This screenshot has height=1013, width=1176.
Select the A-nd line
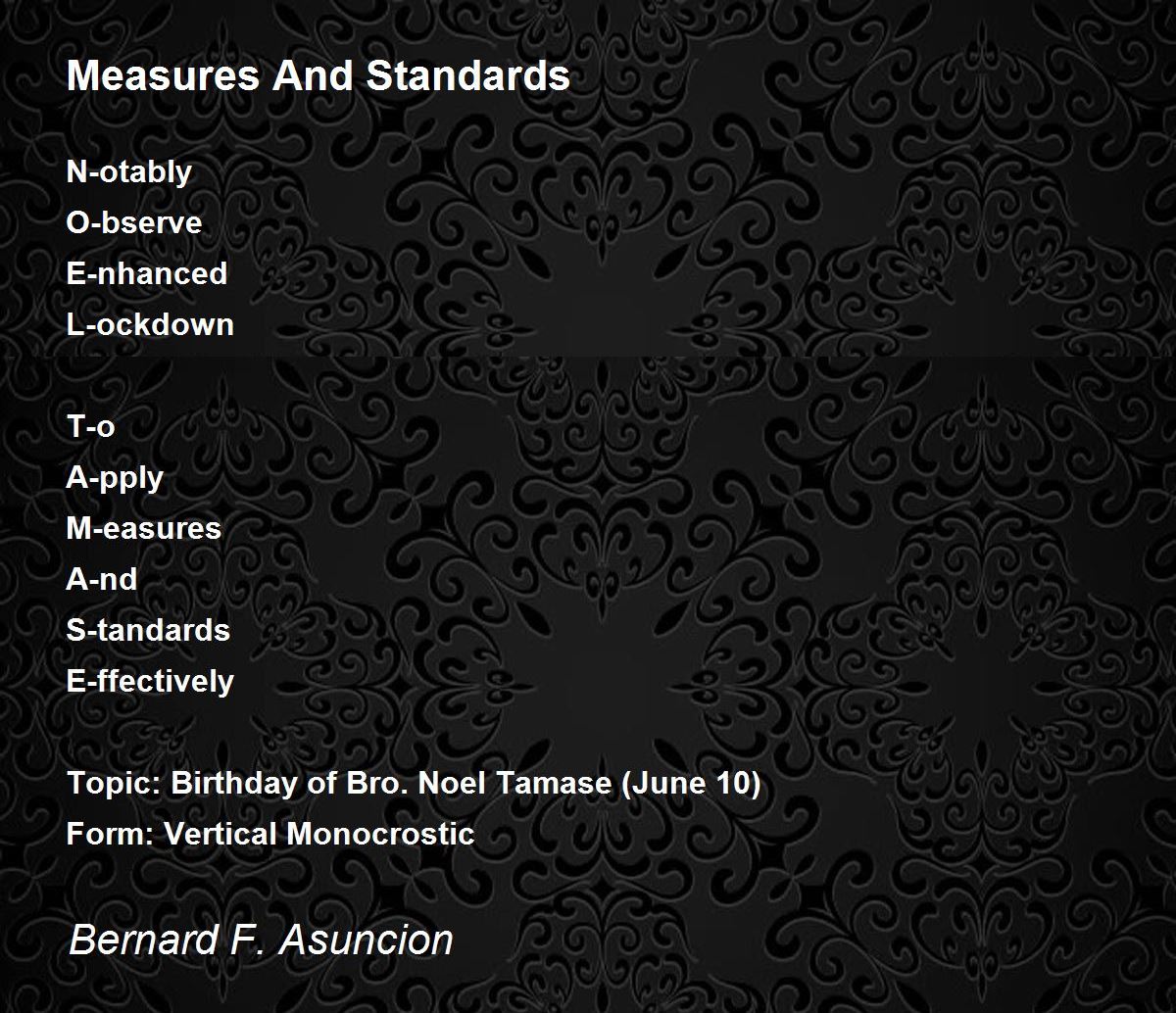pos(102,579)
